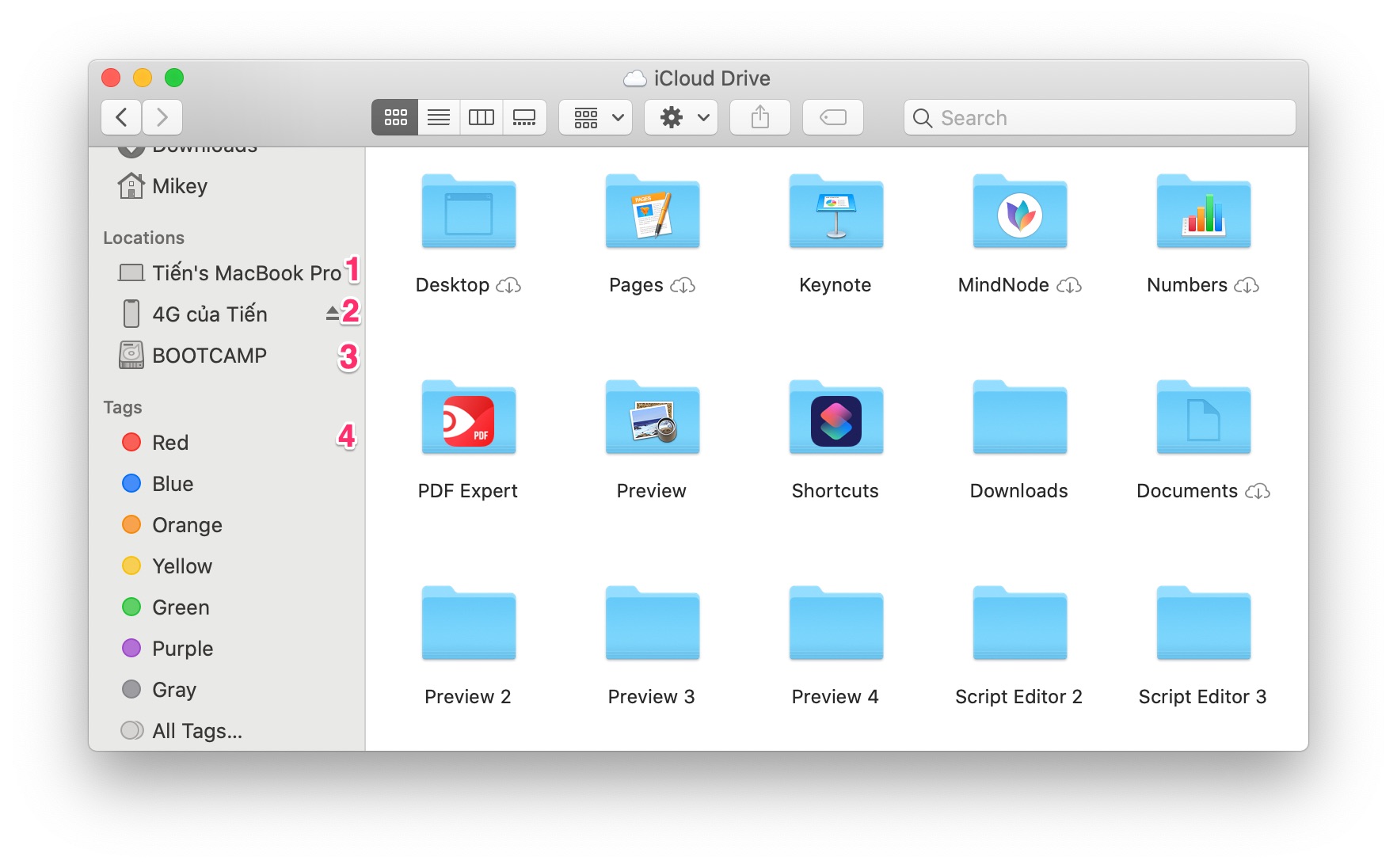Switch to column view

coord(482,117)
